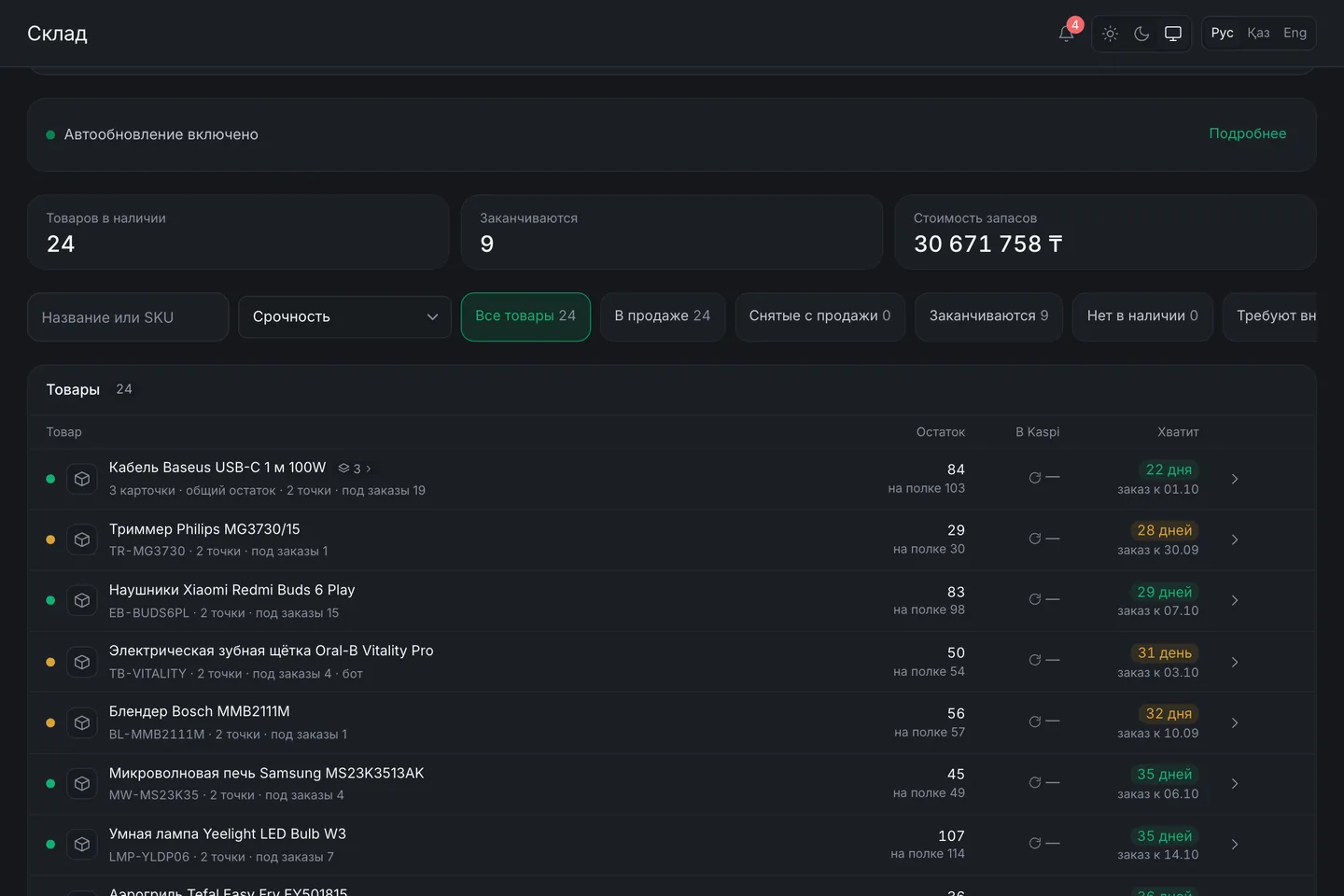
Task: Click Kaspi sync icon in Блендер Bosch row
Action: [1035, 721]
